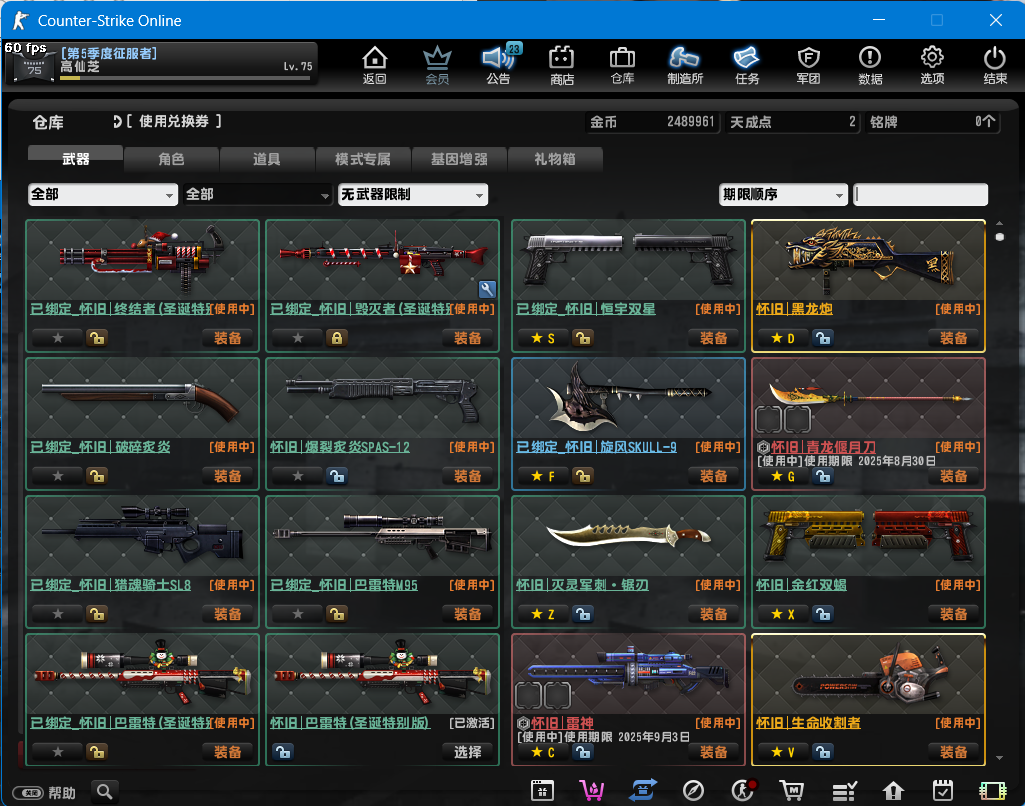Click 装备 on the 雷神 card
1025x806 pixels.
[714, 752]
